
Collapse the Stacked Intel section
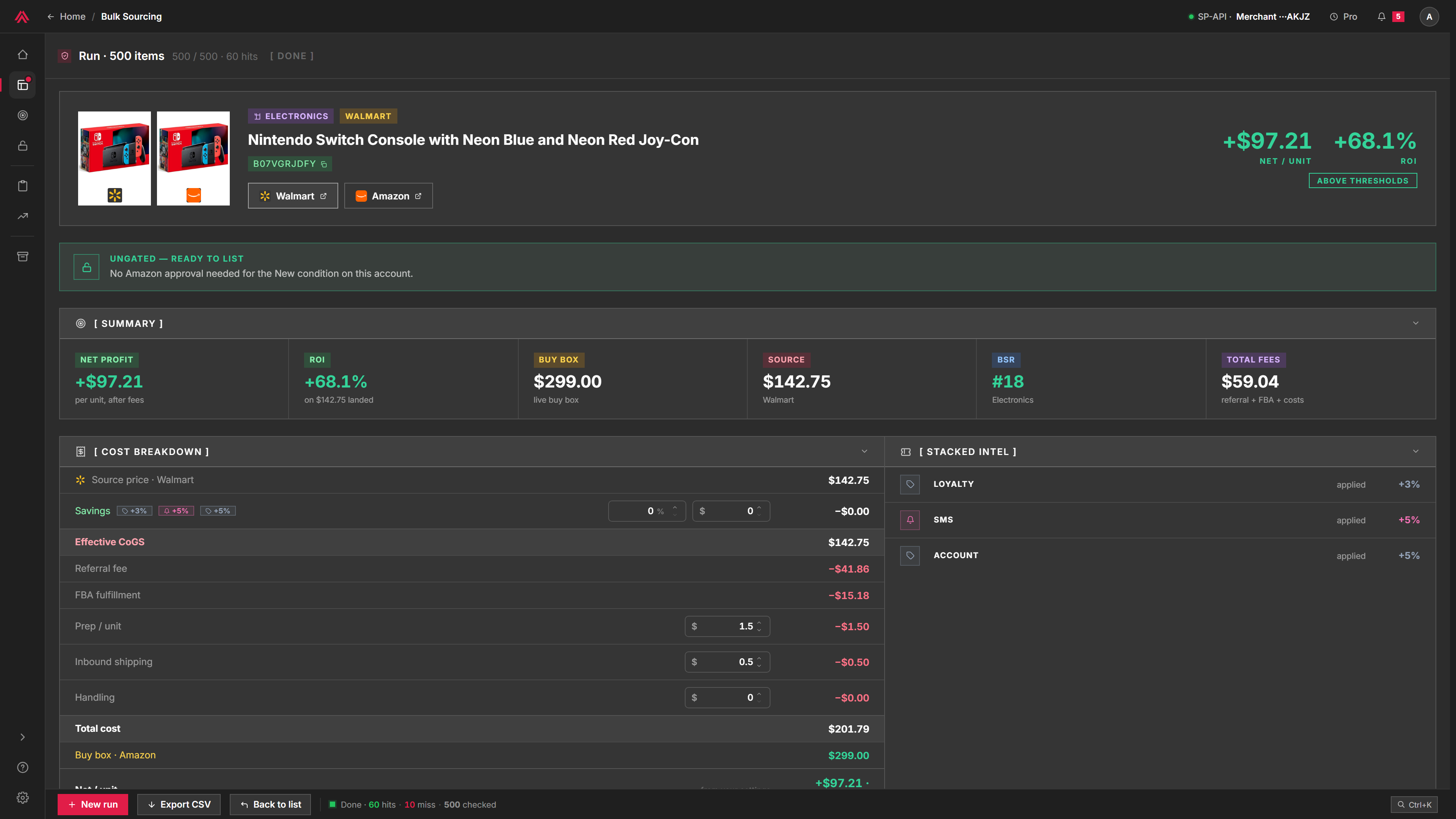[1416, 451]
